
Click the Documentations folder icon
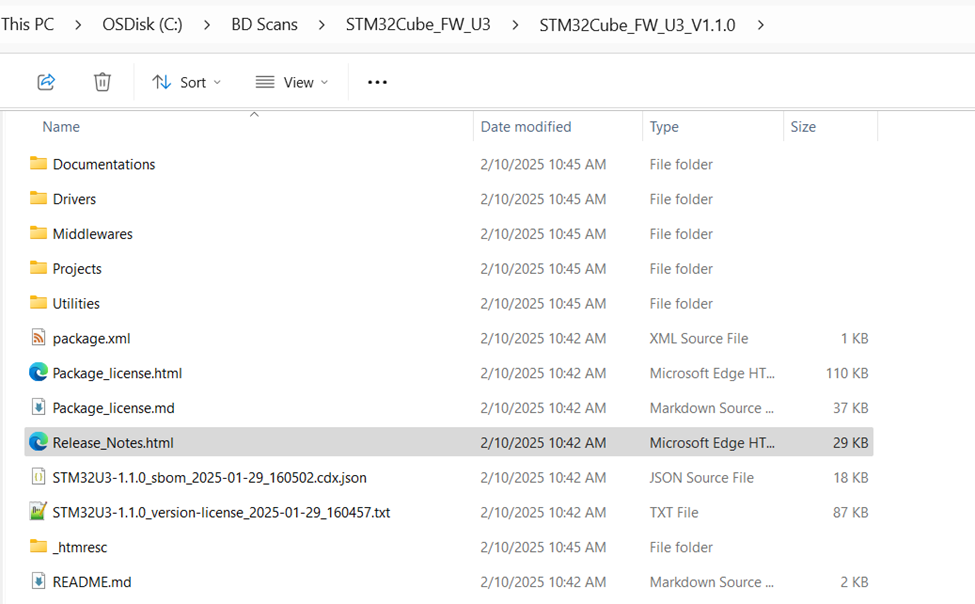click(38, 164)
